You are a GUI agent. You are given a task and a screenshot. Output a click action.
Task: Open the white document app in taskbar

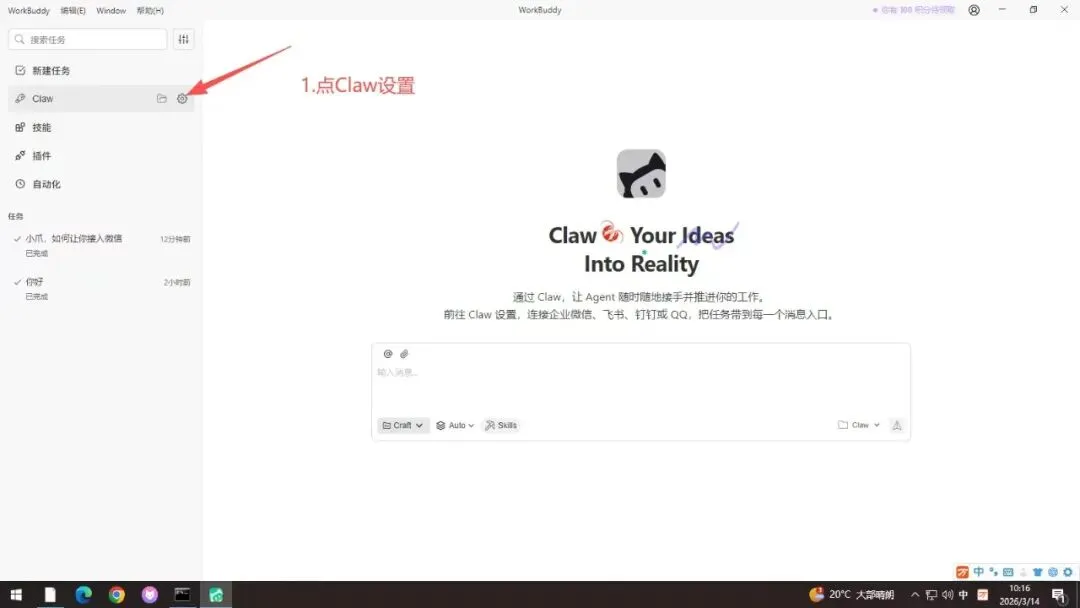pos(50,594)
